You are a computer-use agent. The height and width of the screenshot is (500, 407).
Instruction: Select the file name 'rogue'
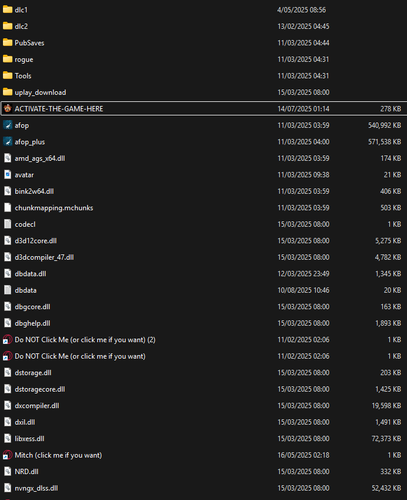pyautogui.click(x=24, y=60)
